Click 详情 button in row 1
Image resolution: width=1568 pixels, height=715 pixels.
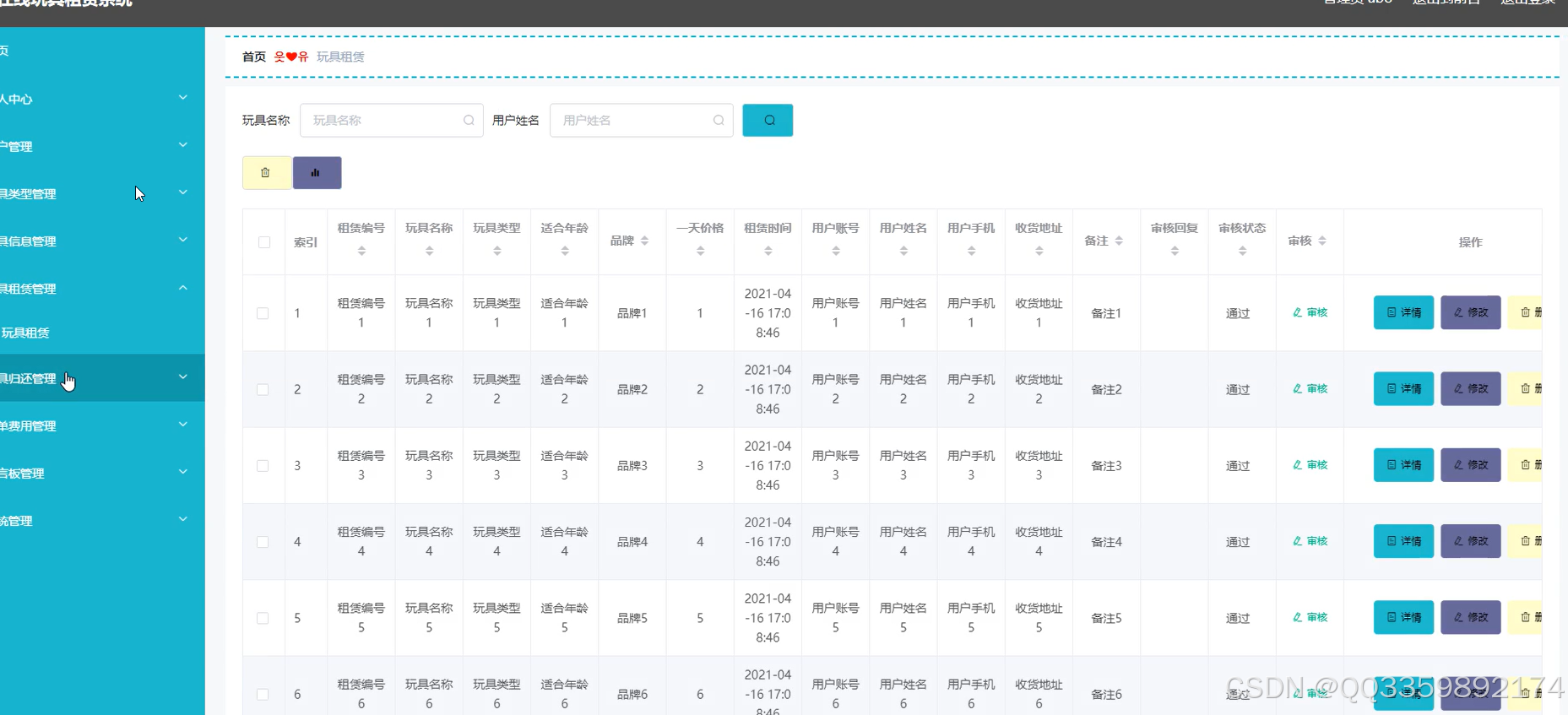[x=1403, y=312]
